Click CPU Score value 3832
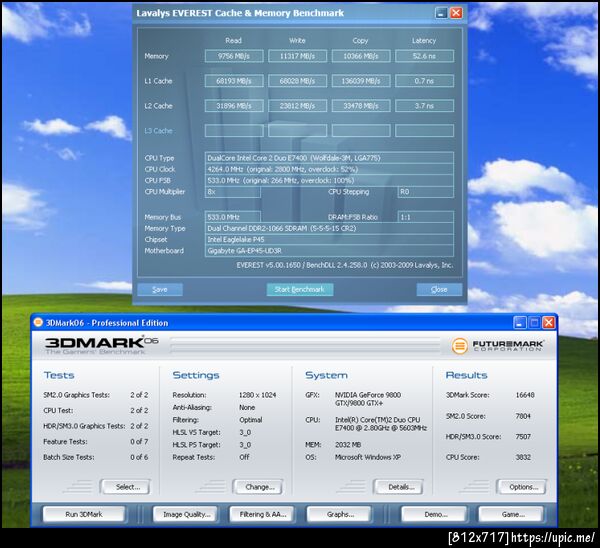The height and width of the screenshot is (548, 600). 523,457
